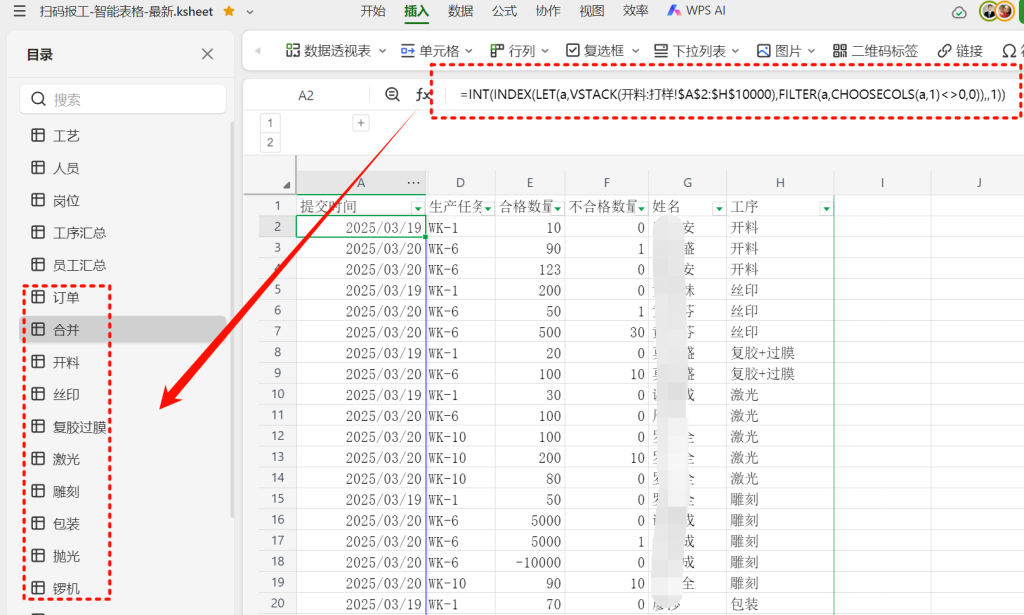
Task: Open the 公式 tab
Action: pos(504,11)
